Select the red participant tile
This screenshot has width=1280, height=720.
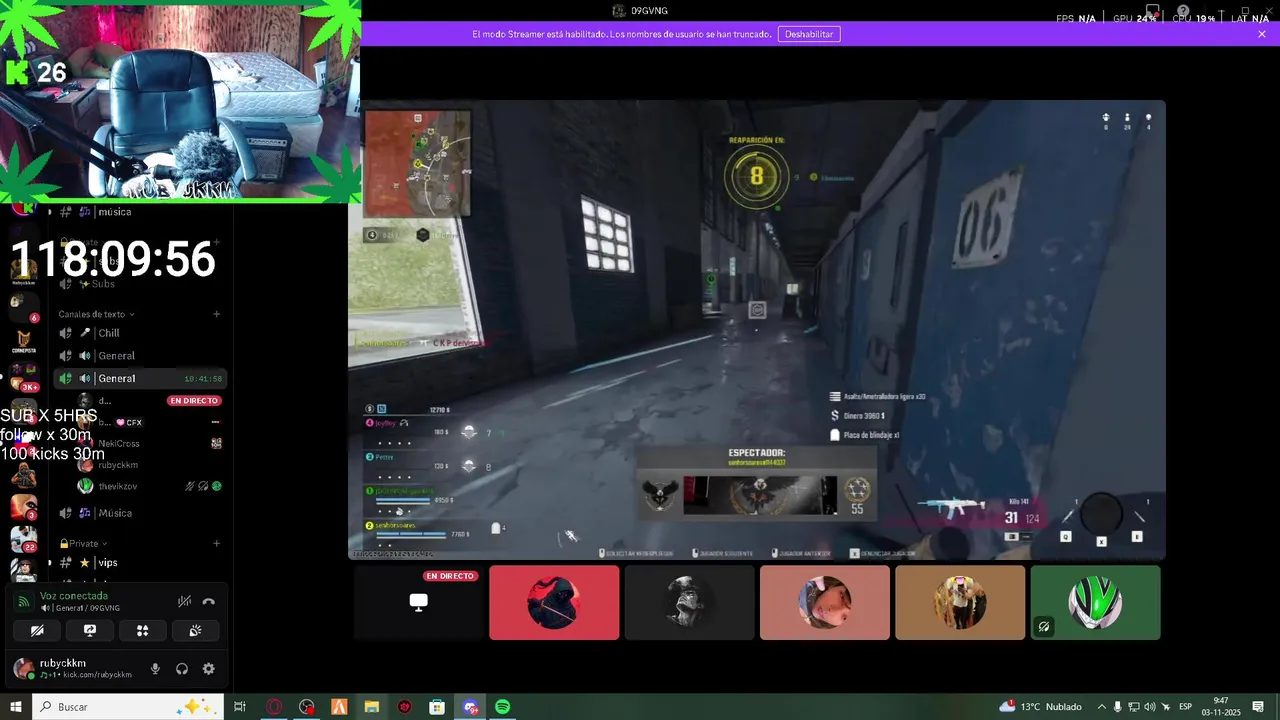(554, 602)
